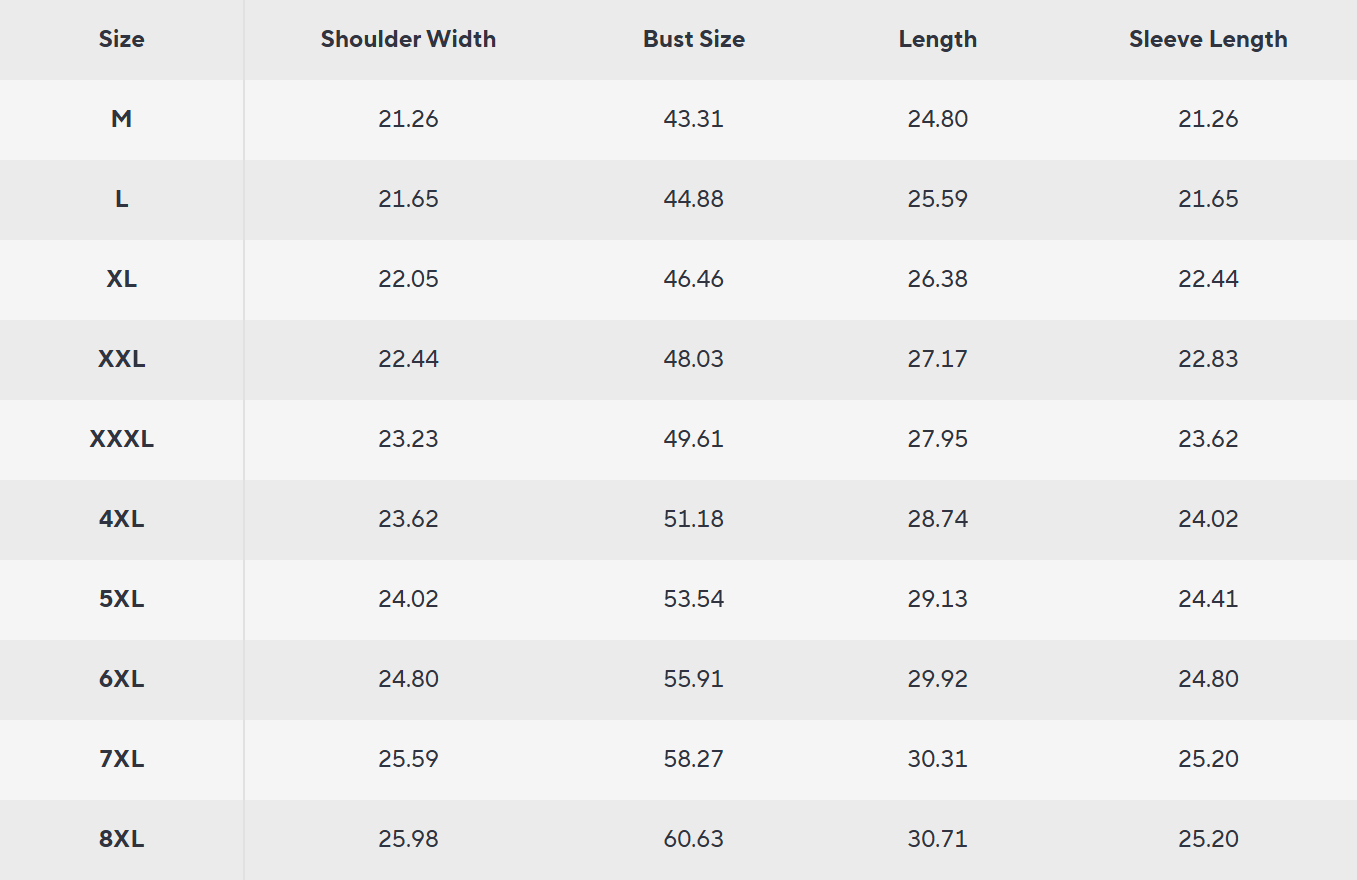Click the 4XL length value 28.74

pos(937,519)
